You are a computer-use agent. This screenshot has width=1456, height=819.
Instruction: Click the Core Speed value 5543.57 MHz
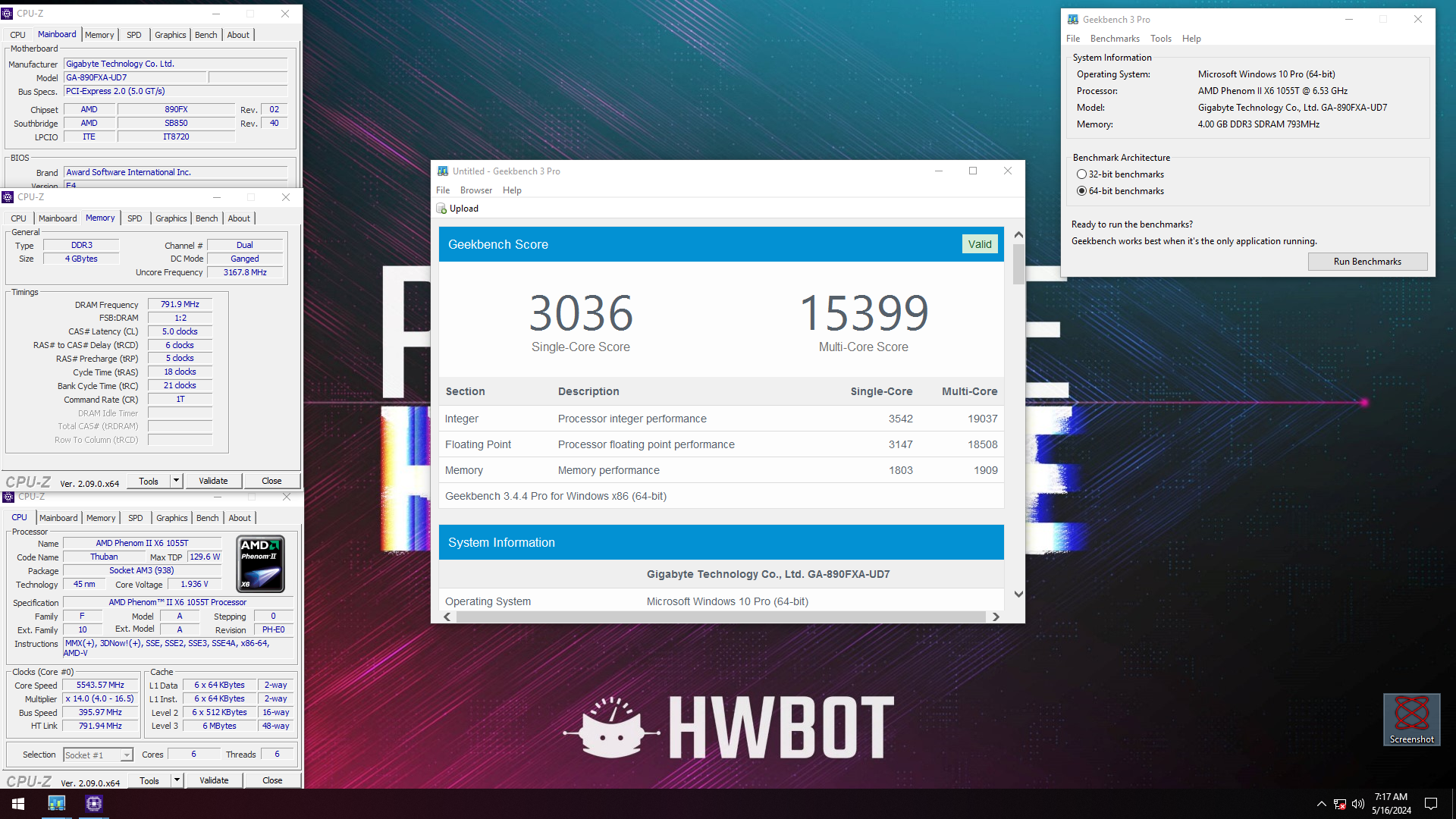(100, 686)
